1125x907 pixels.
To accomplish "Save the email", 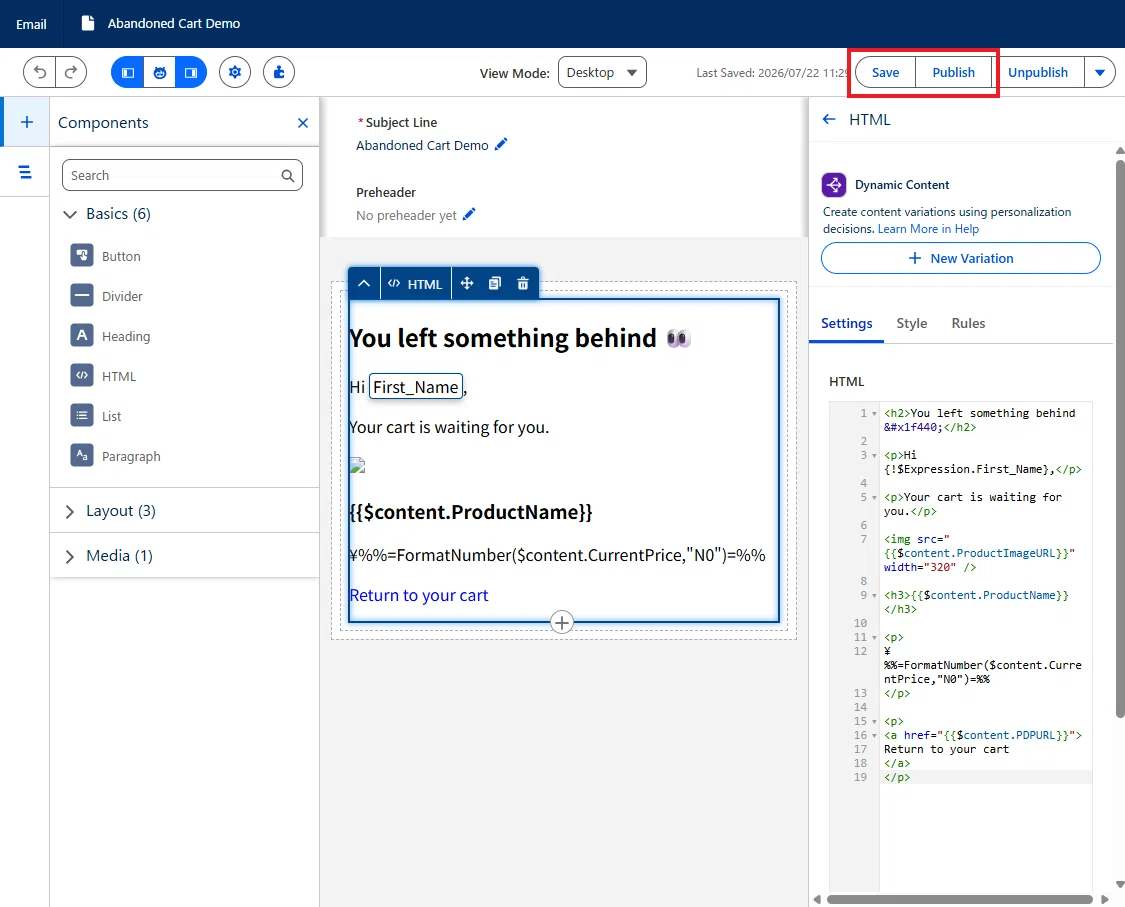I will [885, 72].
